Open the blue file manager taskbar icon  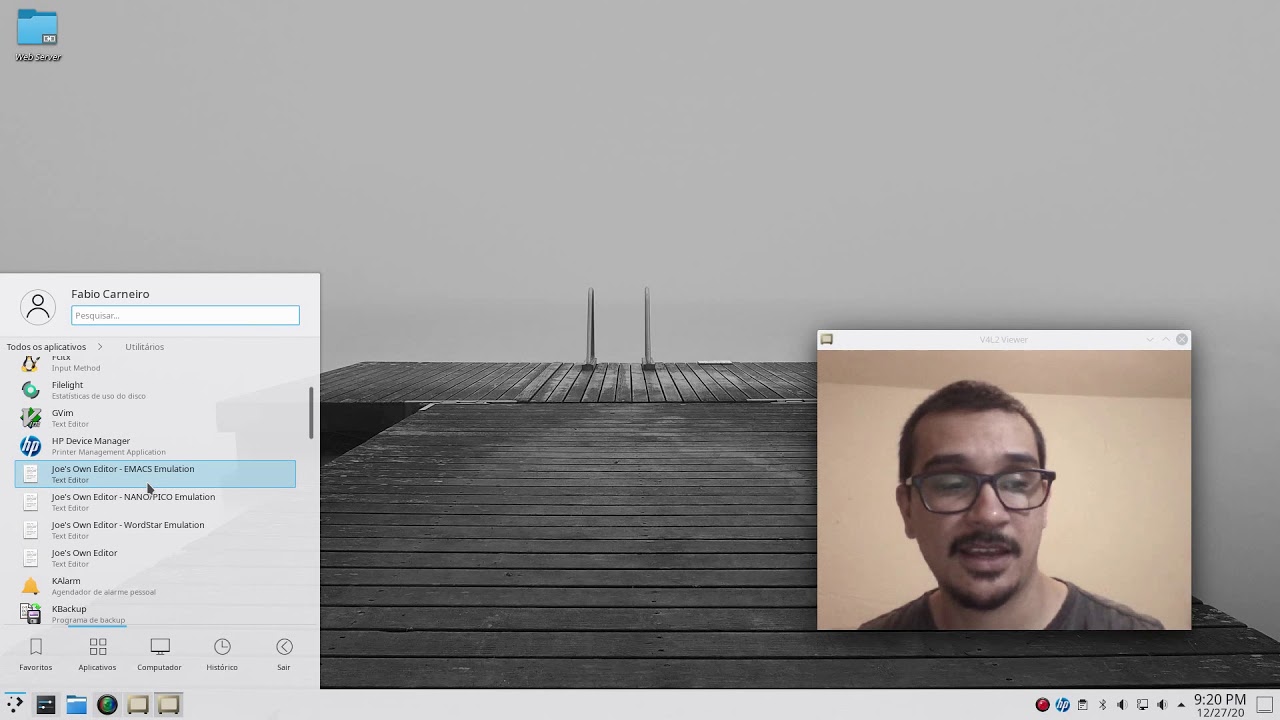(76, 704)
